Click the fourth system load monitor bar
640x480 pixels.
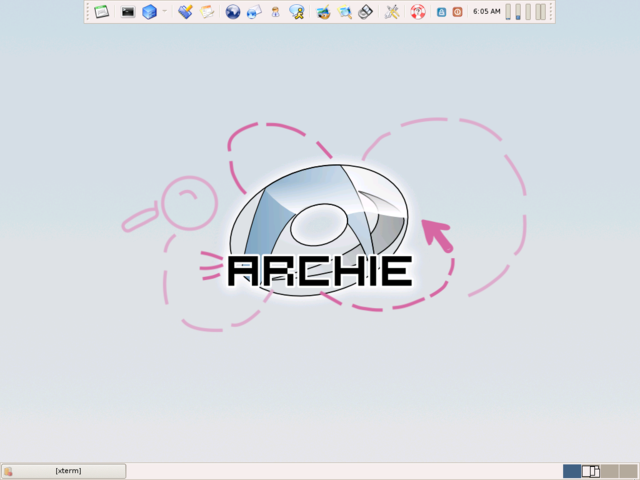click(540, 12)
